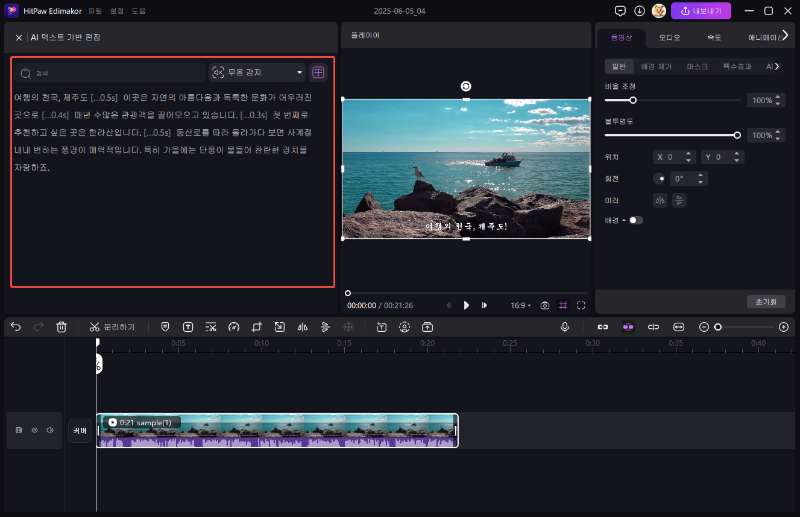Switch to the audio properties tab
Image resolution: width=800 pixels, height=517 pixels.
pyautogui.click(x=669, y=37)
